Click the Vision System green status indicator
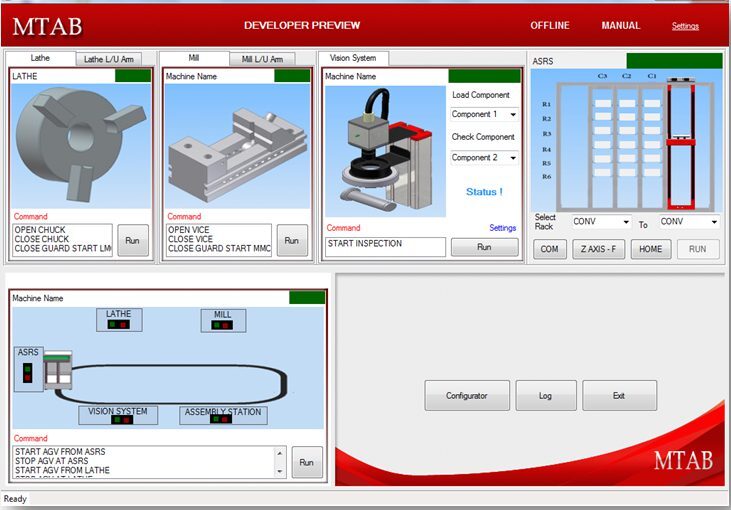The height and width of the screenshot is (510, 731). (484, 76)
